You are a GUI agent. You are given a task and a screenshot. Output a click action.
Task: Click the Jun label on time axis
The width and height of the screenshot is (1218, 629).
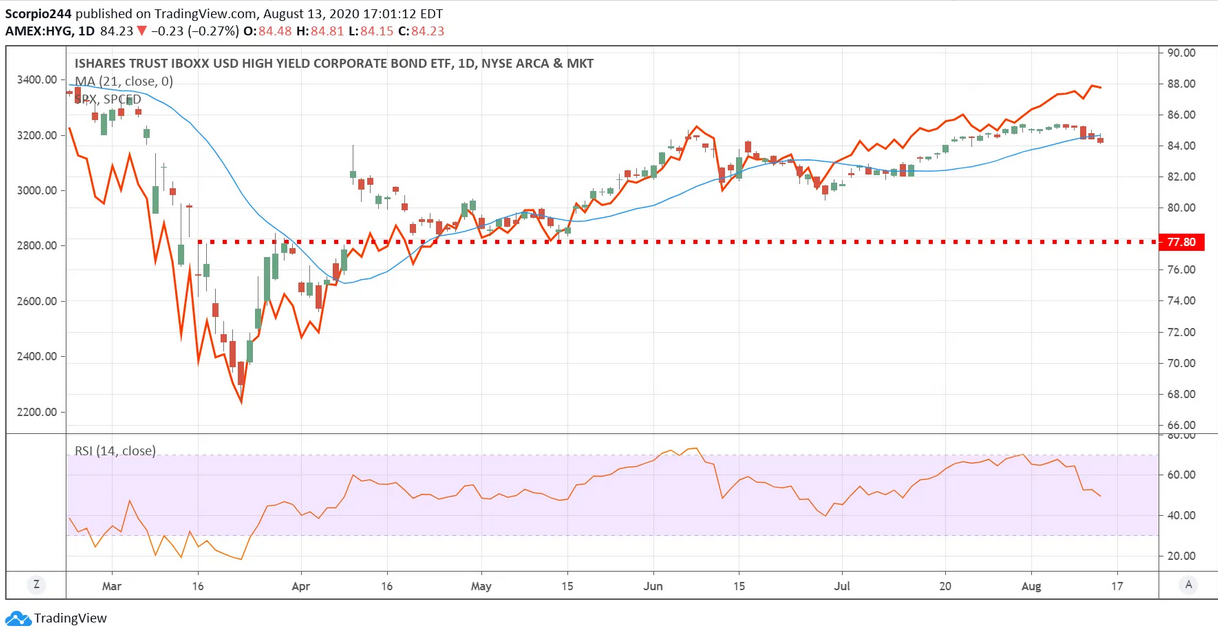(653, 586)
